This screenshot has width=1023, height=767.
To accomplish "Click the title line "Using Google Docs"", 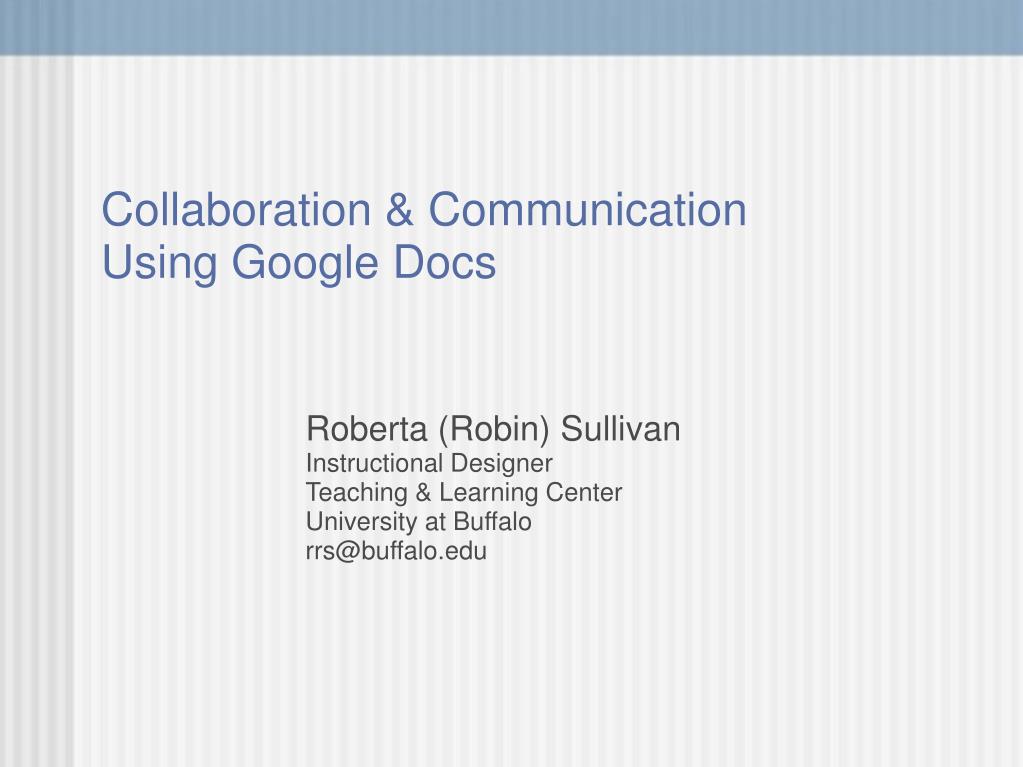I will [299, 263].
